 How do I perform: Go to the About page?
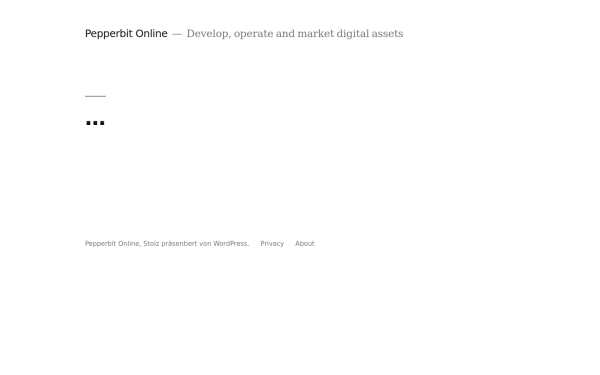click(x=305, y=244)
